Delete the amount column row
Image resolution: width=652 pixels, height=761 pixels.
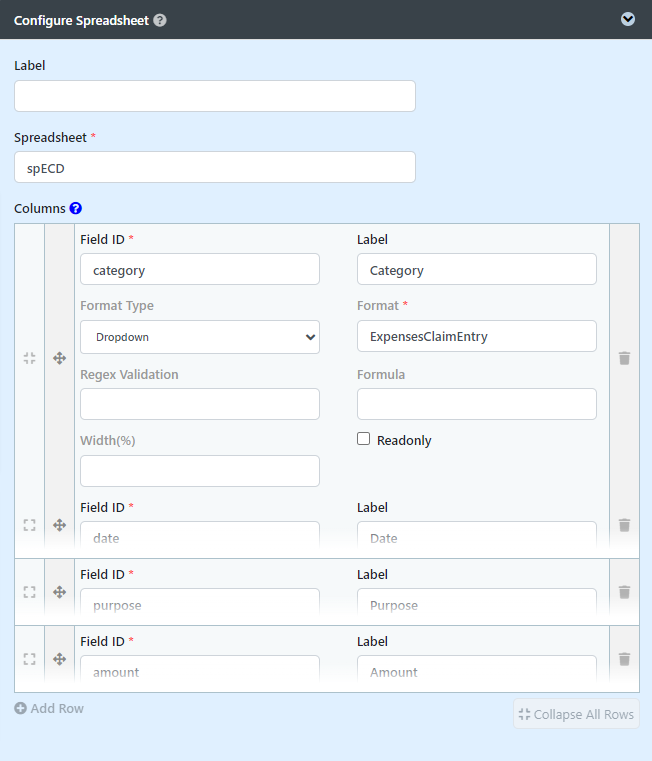[x=624, y=659]
